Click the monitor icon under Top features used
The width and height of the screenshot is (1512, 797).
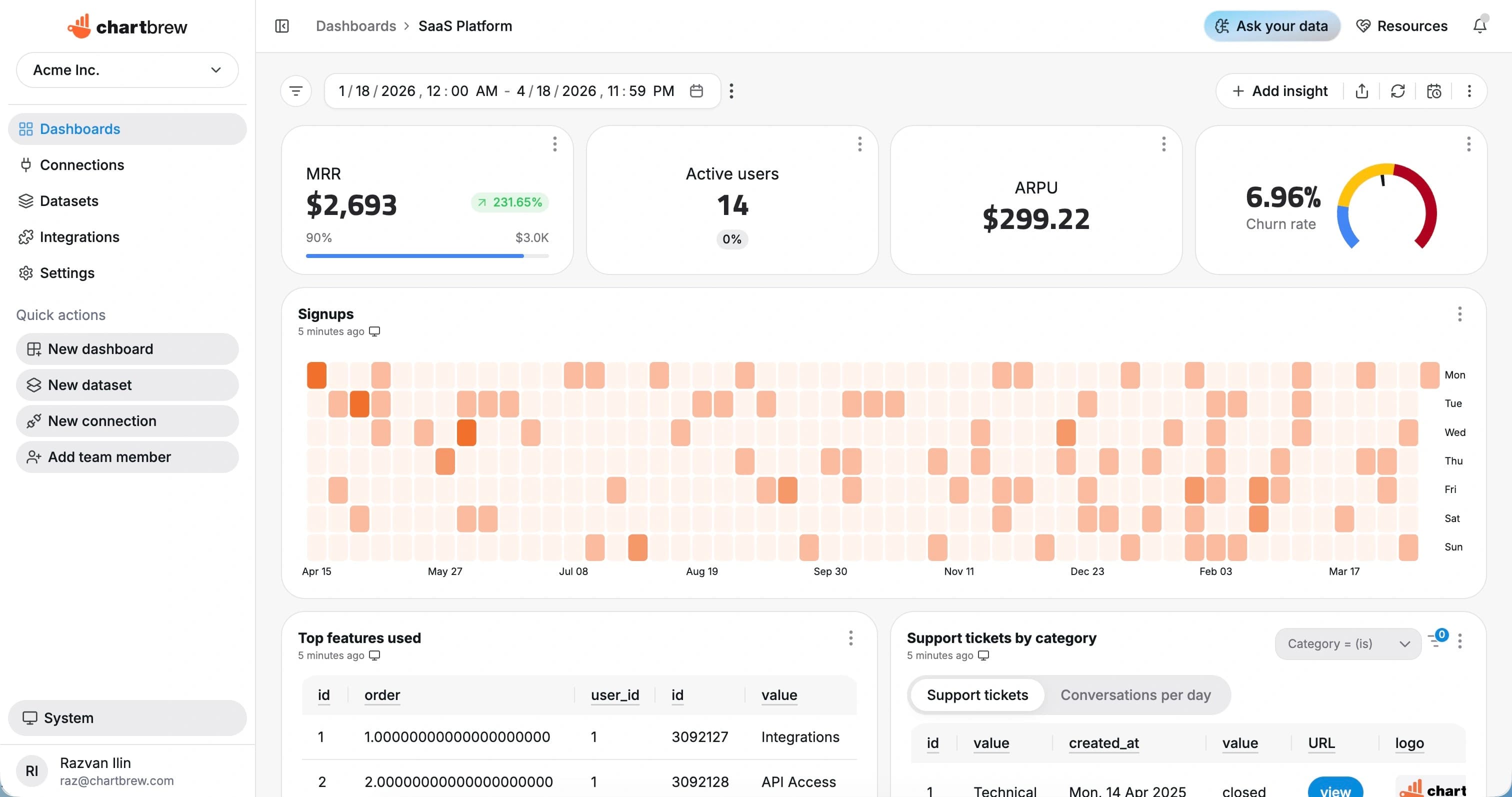374,655
